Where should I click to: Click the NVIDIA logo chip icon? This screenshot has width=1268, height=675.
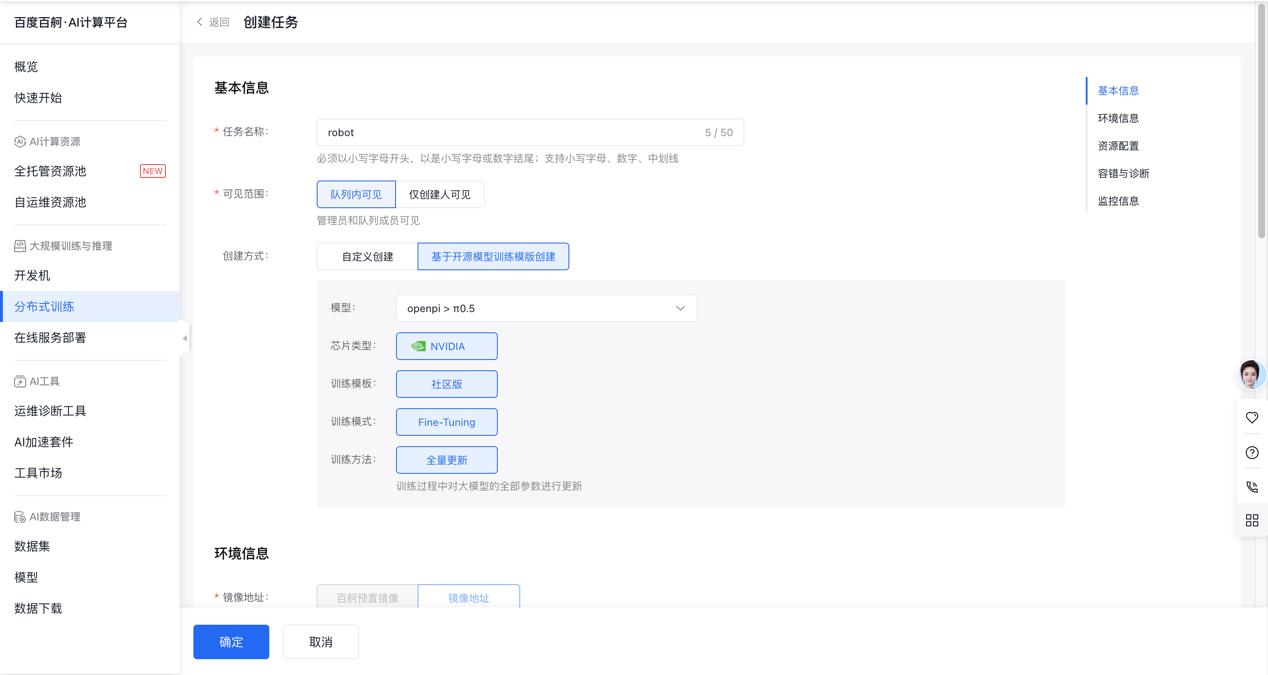click(x=418, y=346)
